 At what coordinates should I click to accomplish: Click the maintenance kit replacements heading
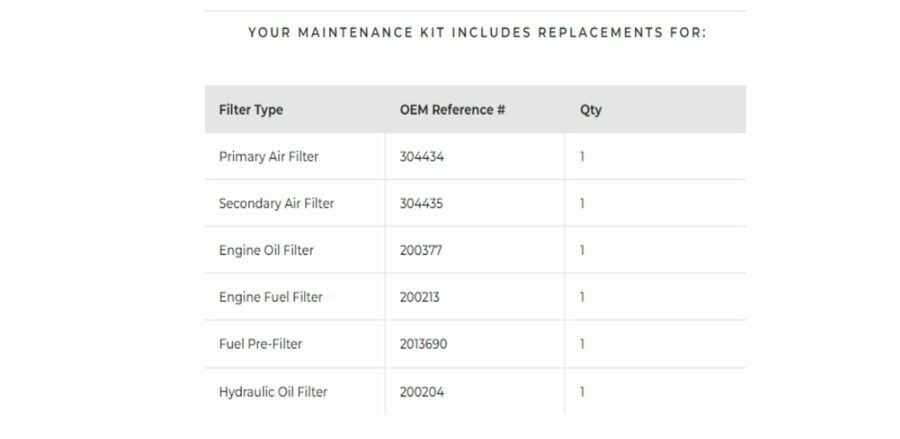click(x=477, y=32)
